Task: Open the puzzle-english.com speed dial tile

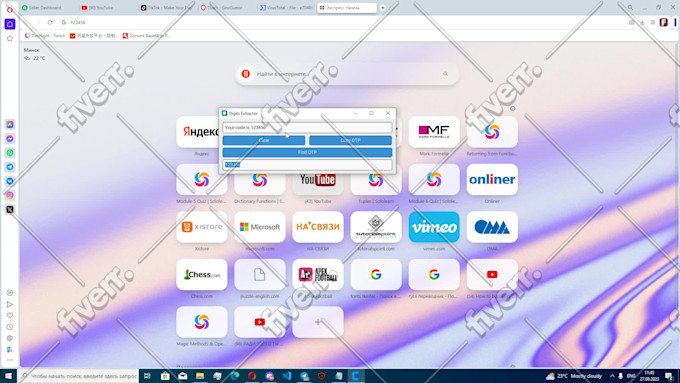Action: click(260, 275)
